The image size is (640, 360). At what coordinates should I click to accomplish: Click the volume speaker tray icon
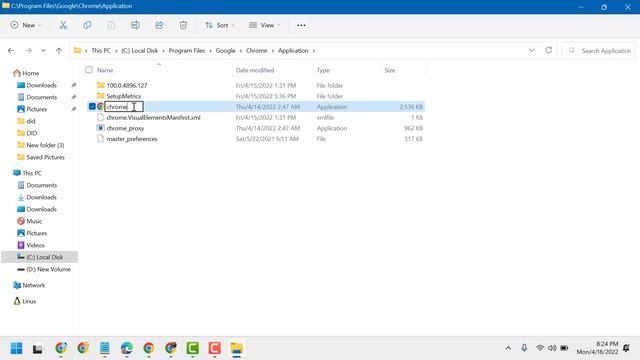click(x=552, y=348)
